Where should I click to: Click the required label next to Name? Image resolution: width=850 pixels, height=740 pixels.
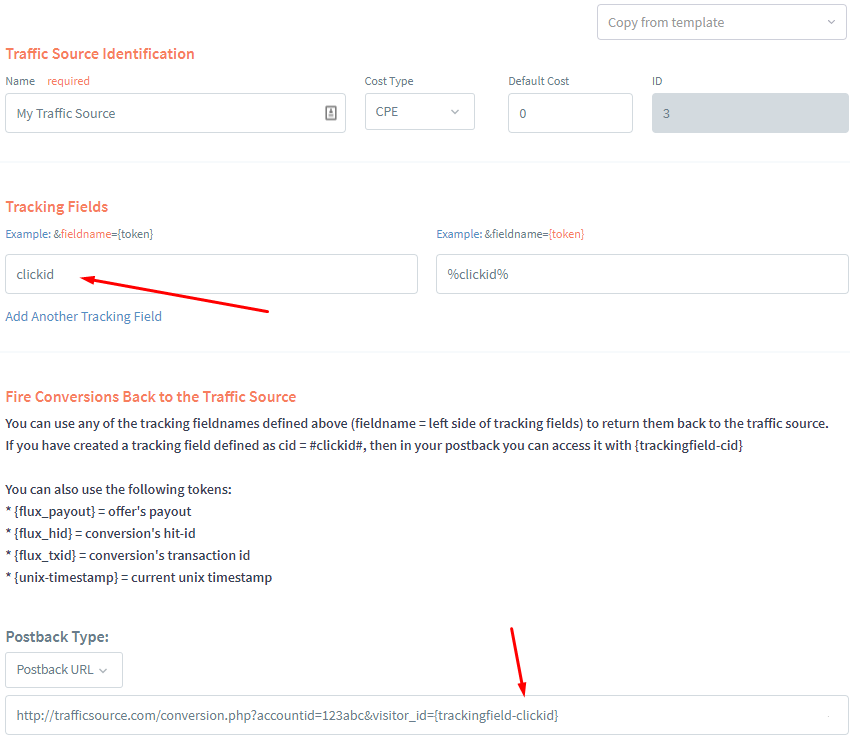pos(68,81)
